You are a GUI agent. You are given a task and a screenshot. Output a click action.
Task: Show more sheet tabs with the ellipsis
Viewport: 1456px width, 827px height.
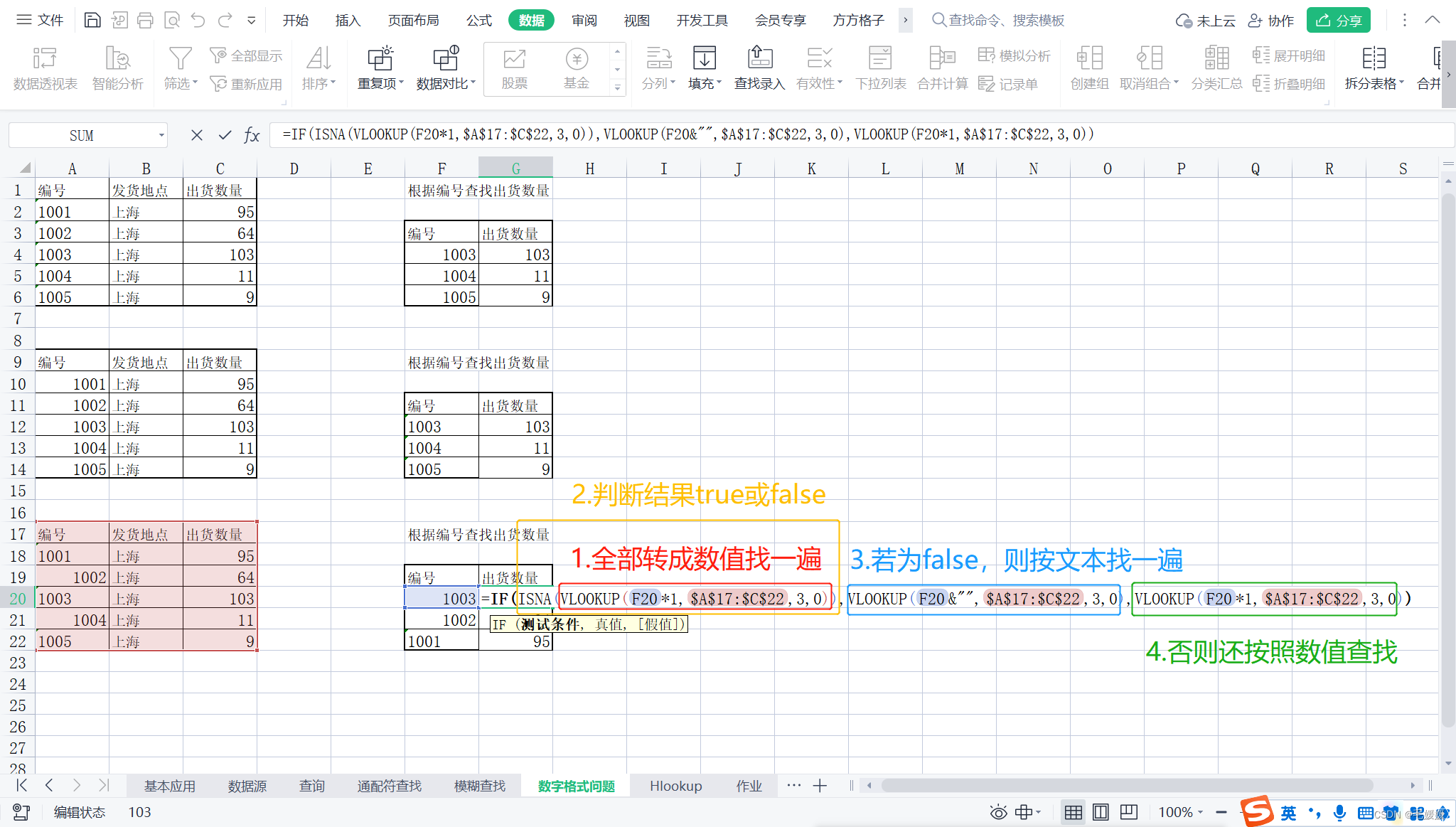click(x=793, y=786)
